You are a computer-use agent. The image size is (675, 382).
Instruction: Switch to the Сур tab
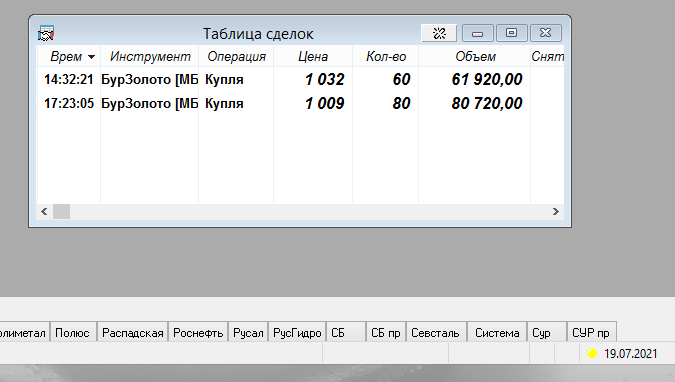(547, 333)
